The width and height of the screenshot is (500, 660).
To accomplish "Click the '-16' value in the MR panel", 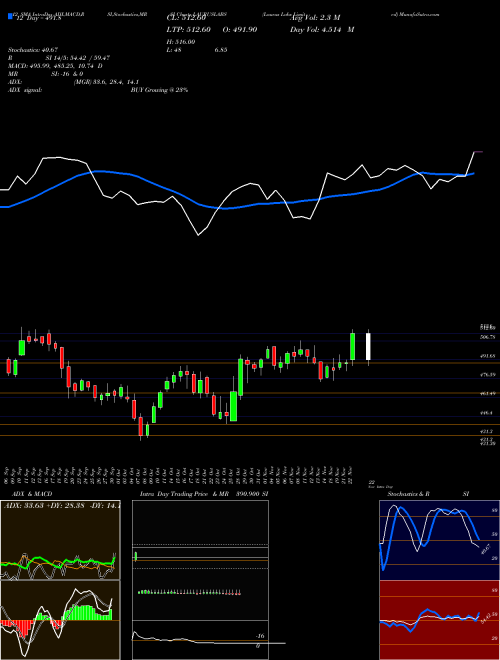I will tap(260, 636).
